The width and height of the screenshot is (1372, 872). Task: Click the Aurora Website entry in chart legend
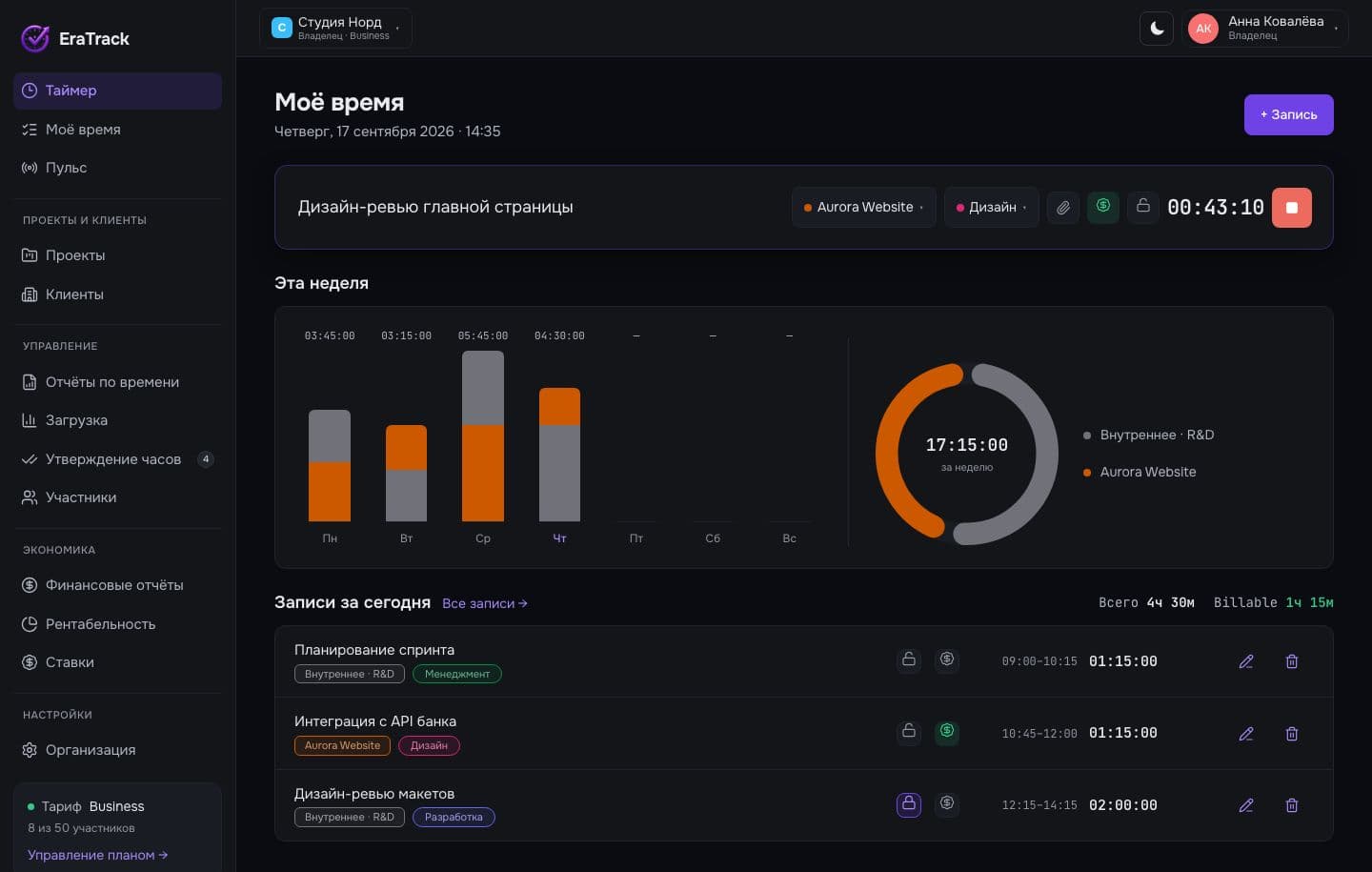[x=1140, y=472]
